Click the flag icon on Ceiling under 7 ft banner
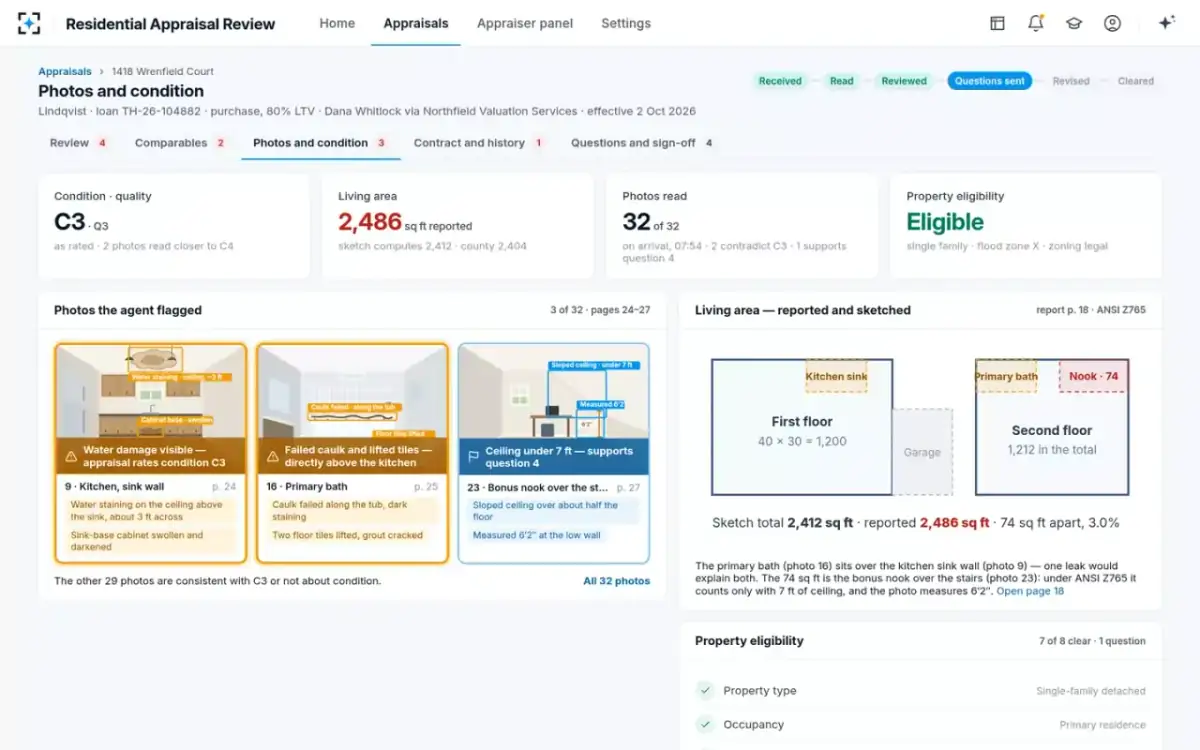The width and height of the screenshot is (1200, 750). tap(474, 457)
